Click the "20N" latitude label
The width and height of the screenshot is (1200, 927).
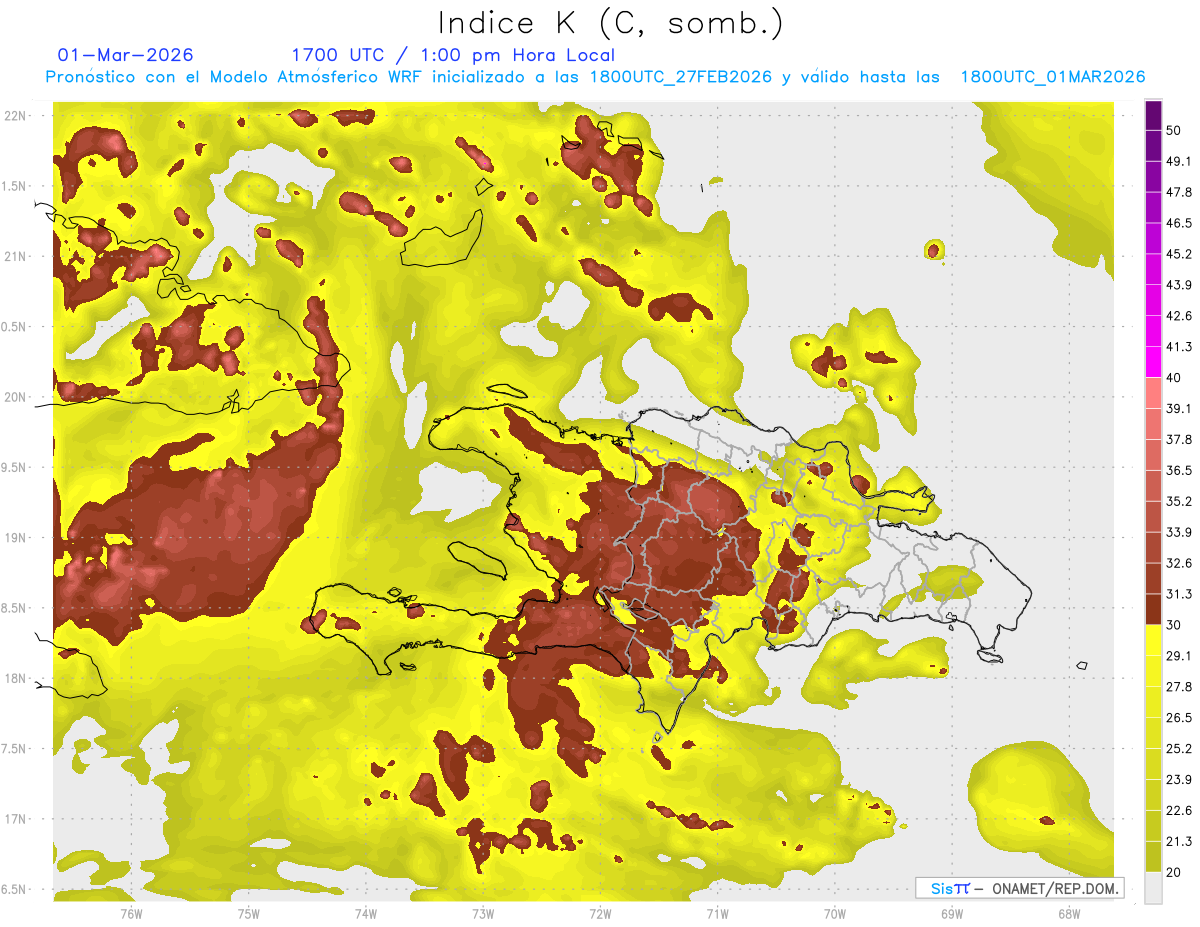tap(16, 398)
